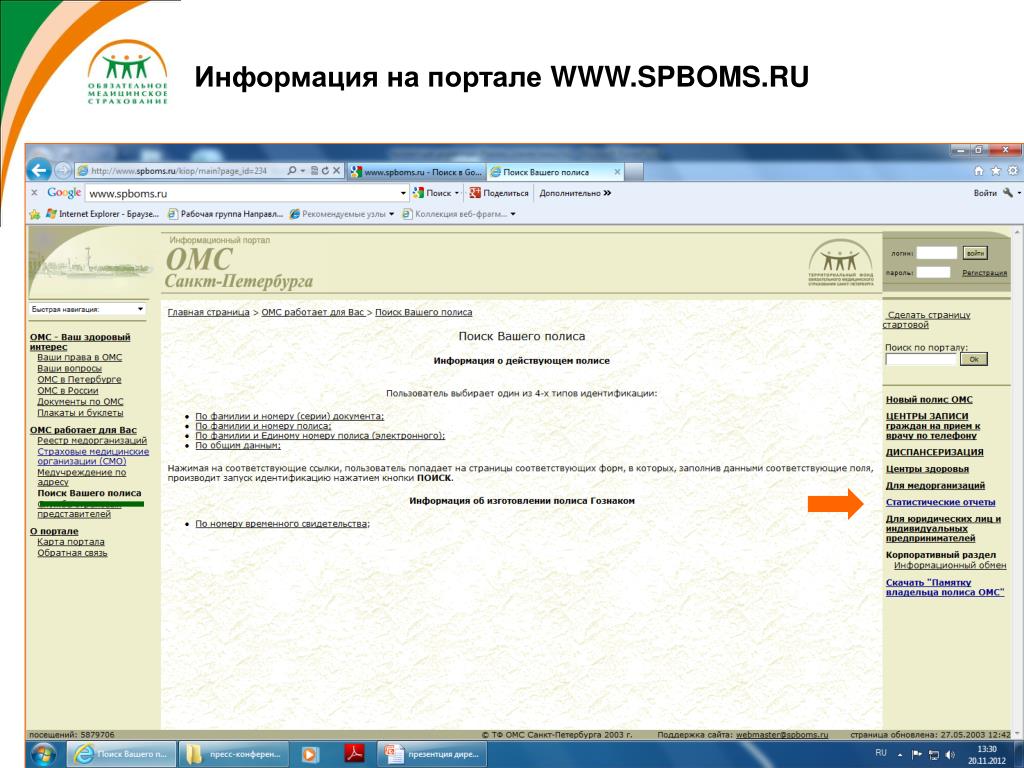Open 'Новый полис ОМС' link
The height and width of the screenshot is (768, 1024).
(929, 400)
